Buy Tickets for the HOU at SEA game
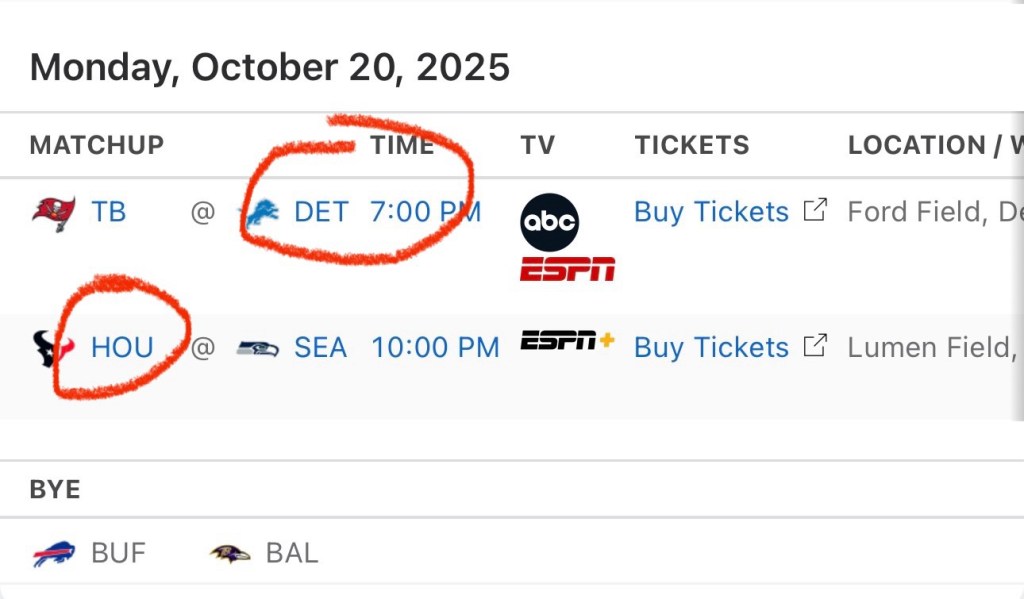Image resolution: width=1024 pixels, height=599 pixels. coord(711,348)
